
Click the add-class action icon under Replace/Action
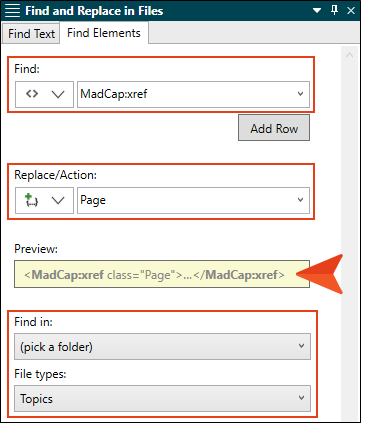(32, 200)
